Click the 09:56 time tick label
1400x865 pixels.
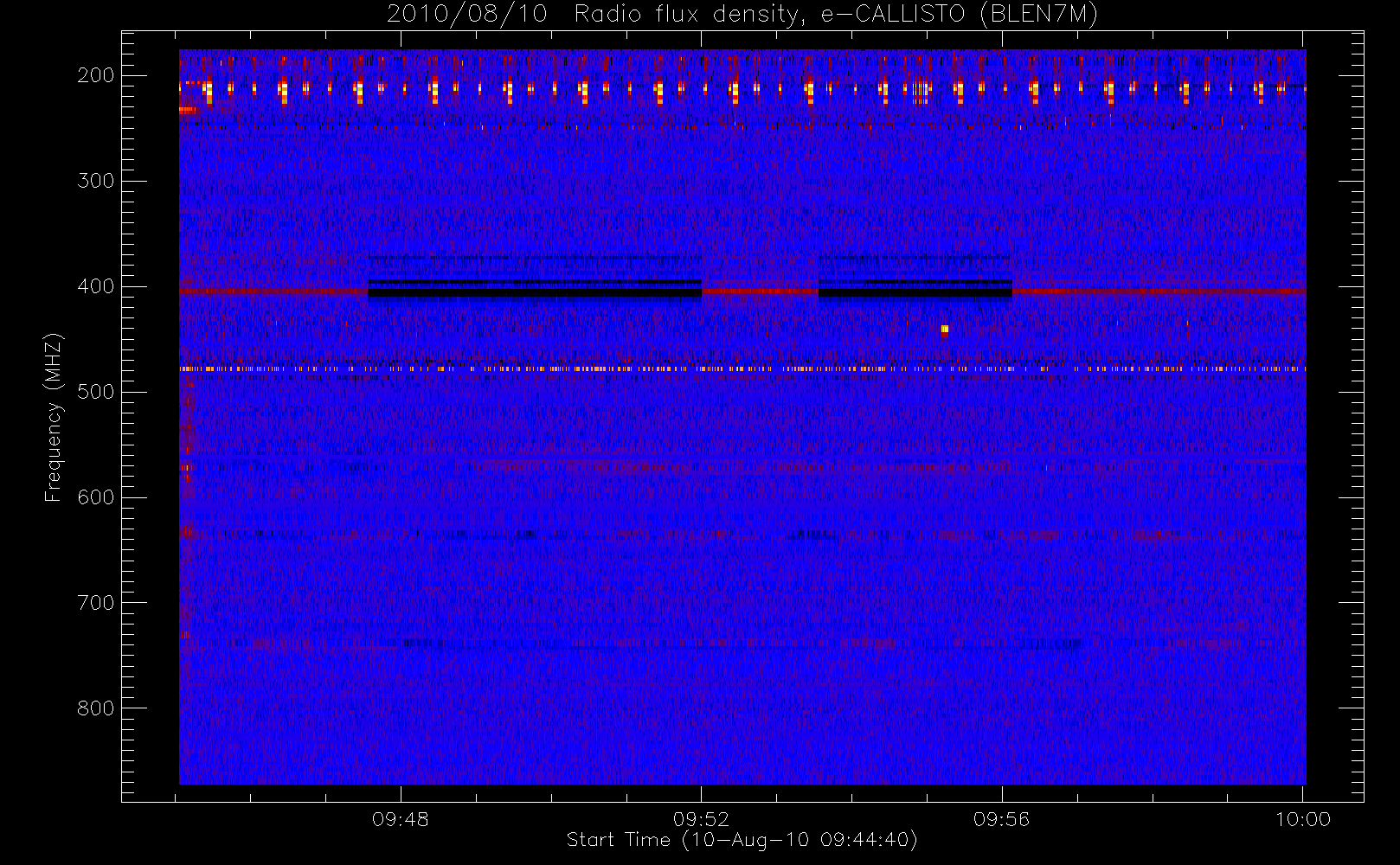(x=1002, y=819)
